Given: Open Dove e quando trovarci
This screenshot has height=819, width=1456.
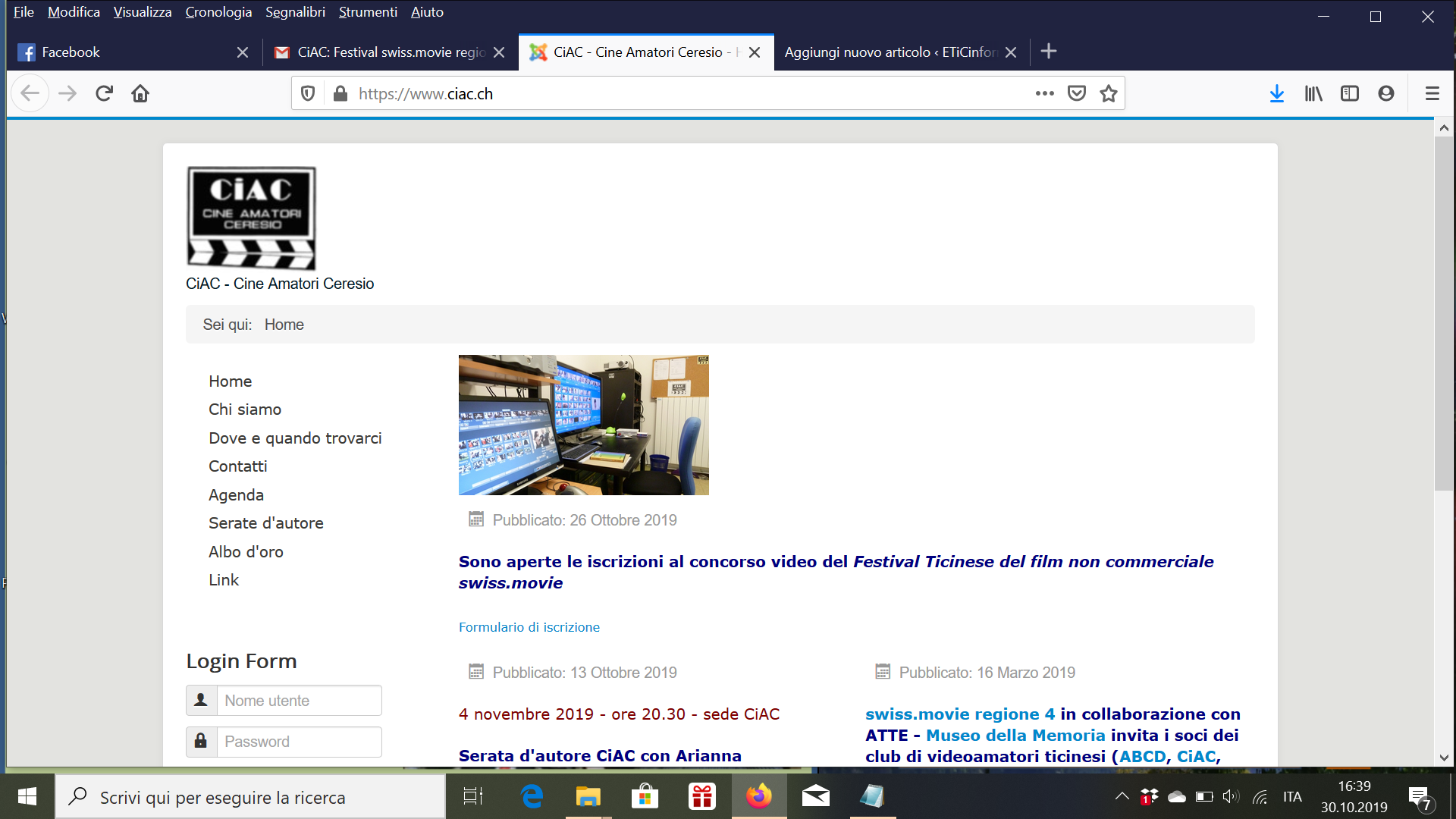Looking at the screenshot, I should coord(295,438).
